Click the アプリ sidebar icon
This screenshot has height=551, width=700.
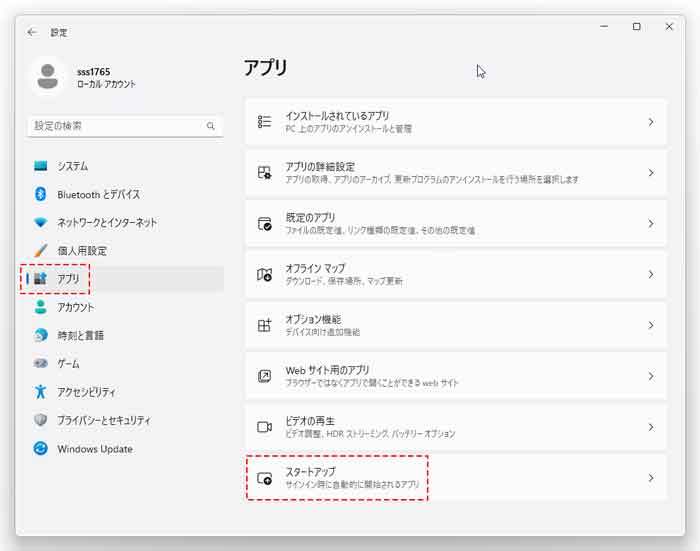[41, 279]
